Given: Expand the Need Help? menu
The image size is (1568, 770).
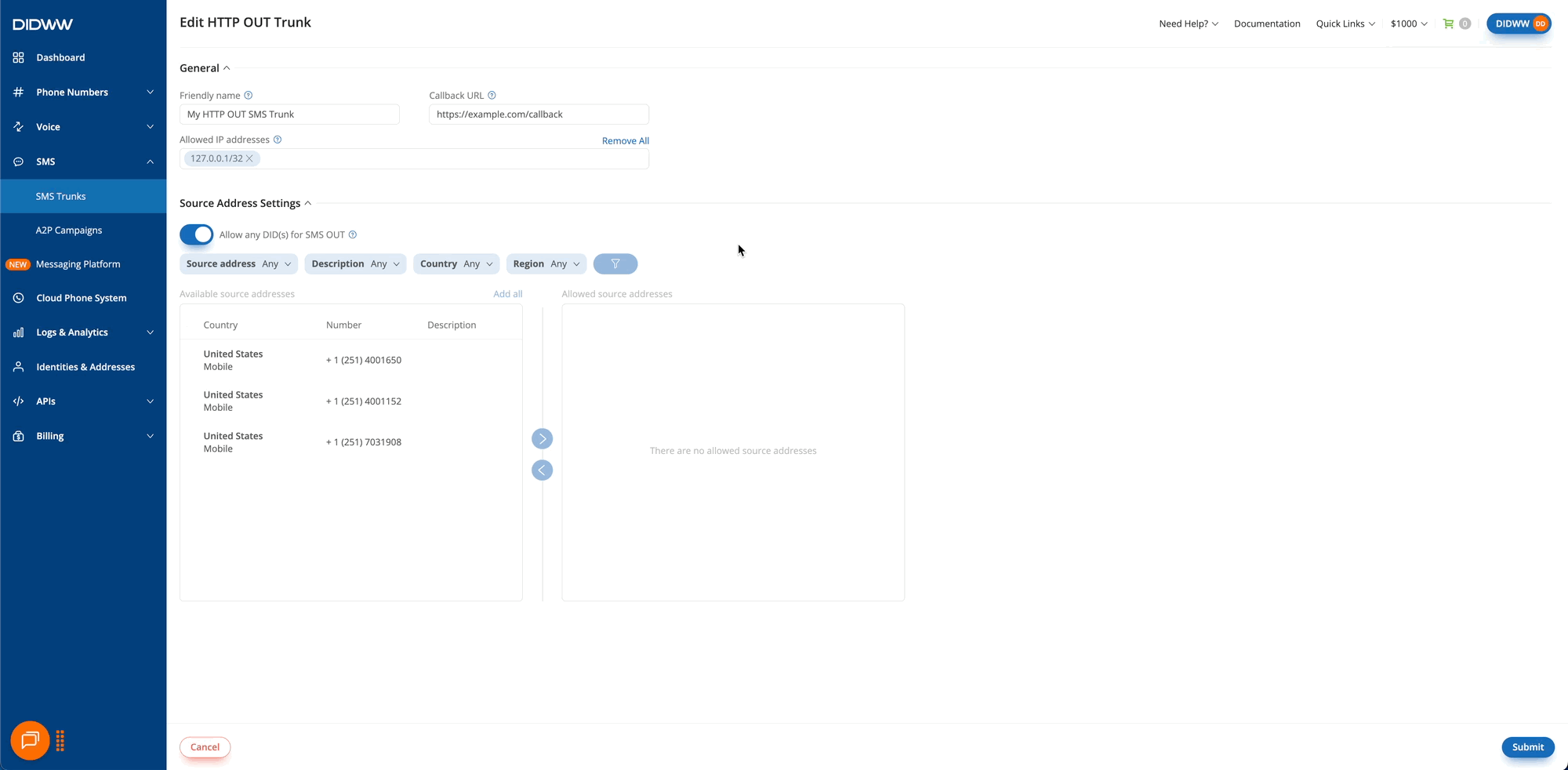Looking at the screenshot, I should (x=1189, y=24).
